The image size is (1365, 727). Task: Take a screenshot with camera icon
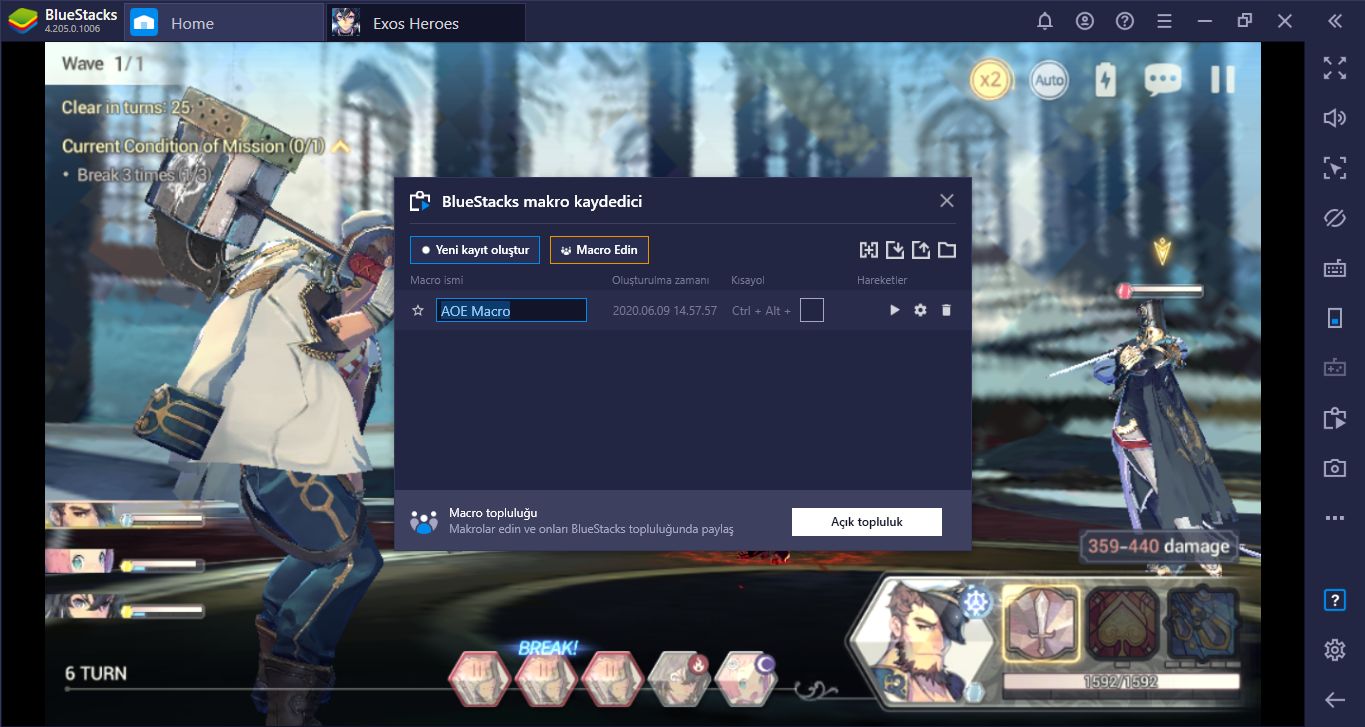coord(1335,468)
